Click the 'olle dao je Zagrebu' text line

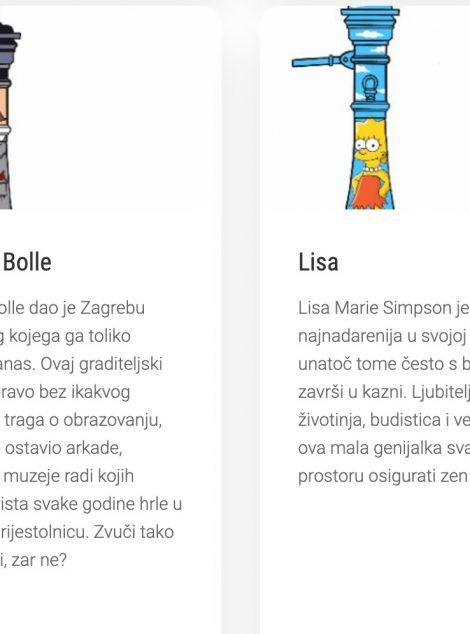[72, 308]
